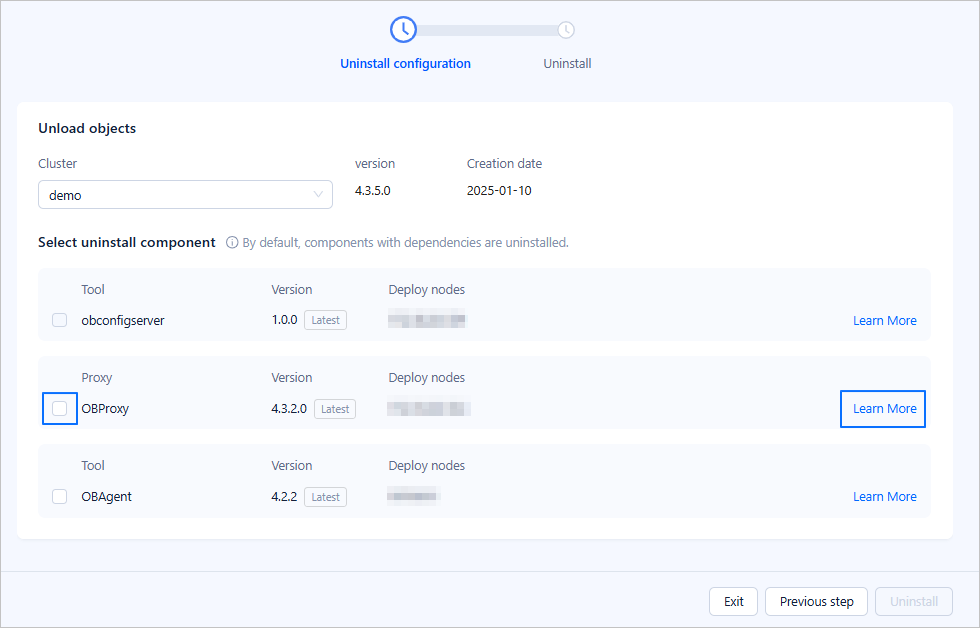The image size is (980, 628).
Task: Open Learn More for obconfigserver
Action: (x=884, y=321)
